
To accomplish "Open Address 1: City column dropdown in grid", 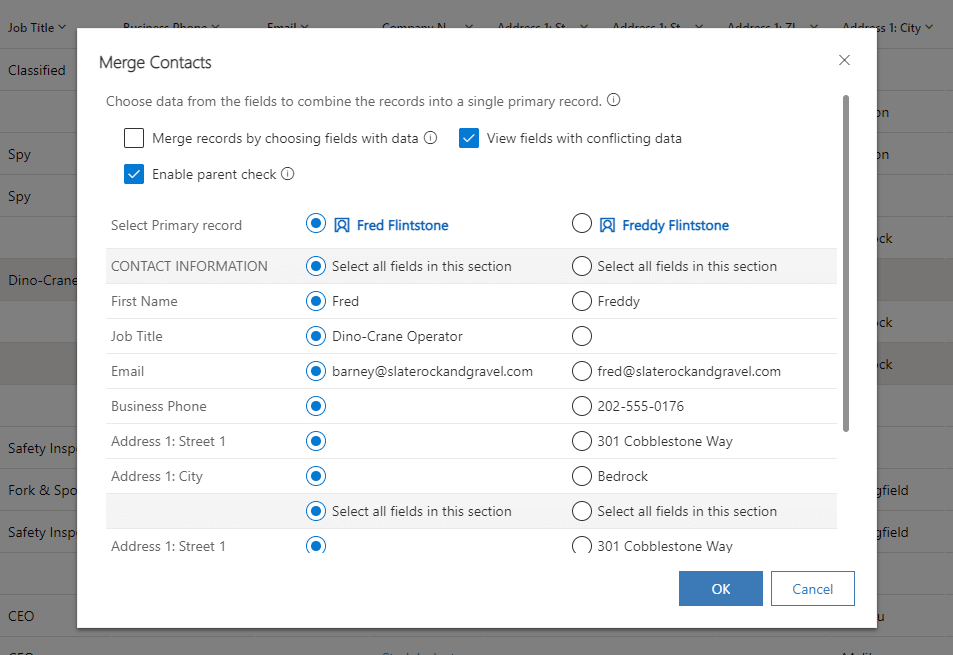I will tap(929, 27).
